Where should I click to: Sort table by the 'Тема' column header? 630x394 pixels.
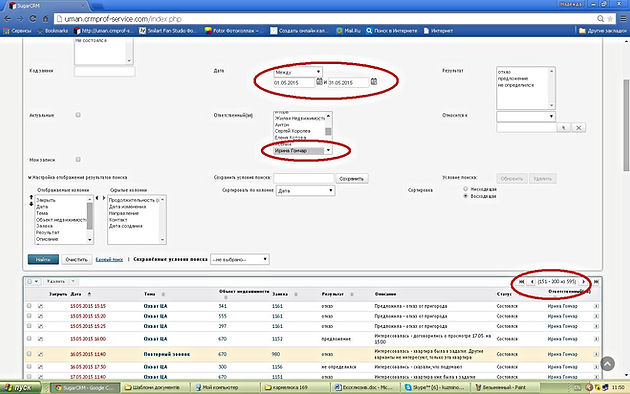tap(149, 294)
